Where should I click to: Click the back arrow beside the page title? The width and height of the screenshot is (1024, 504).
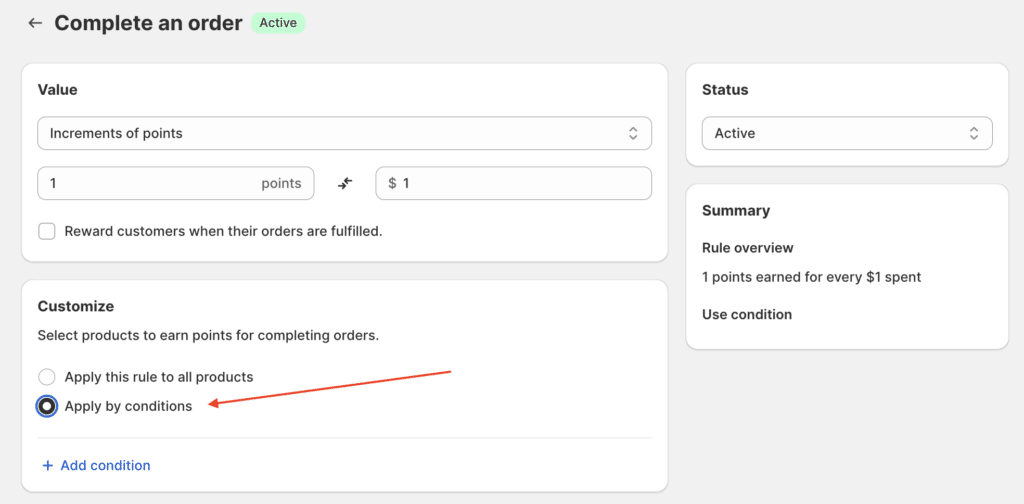tap(35, 23)
